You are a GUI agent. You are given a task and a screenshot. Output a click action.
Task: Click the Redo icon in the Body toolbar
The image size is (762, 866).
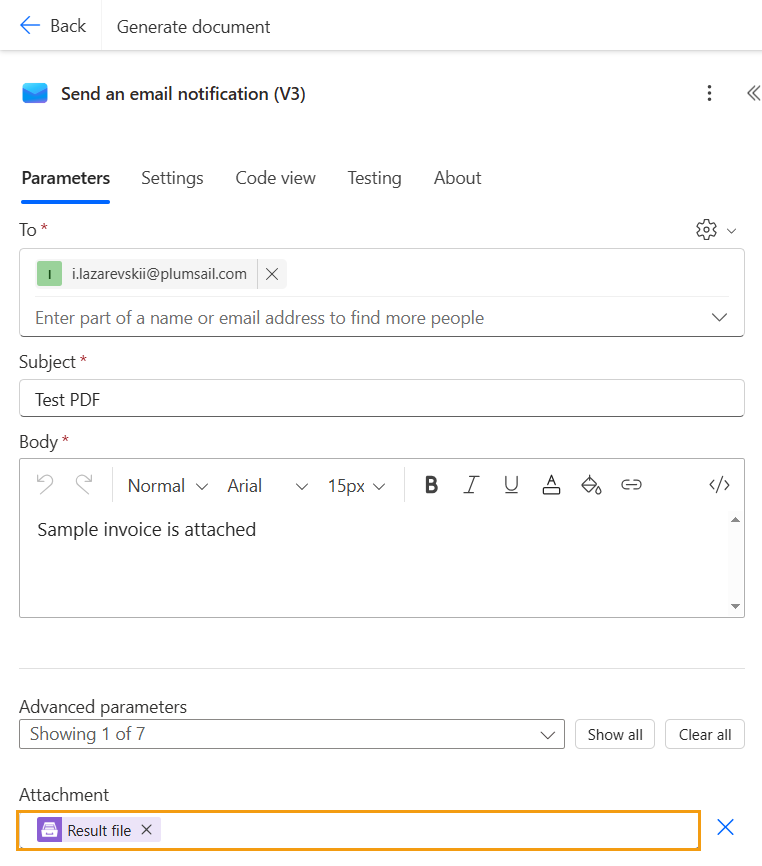[82, 484]
